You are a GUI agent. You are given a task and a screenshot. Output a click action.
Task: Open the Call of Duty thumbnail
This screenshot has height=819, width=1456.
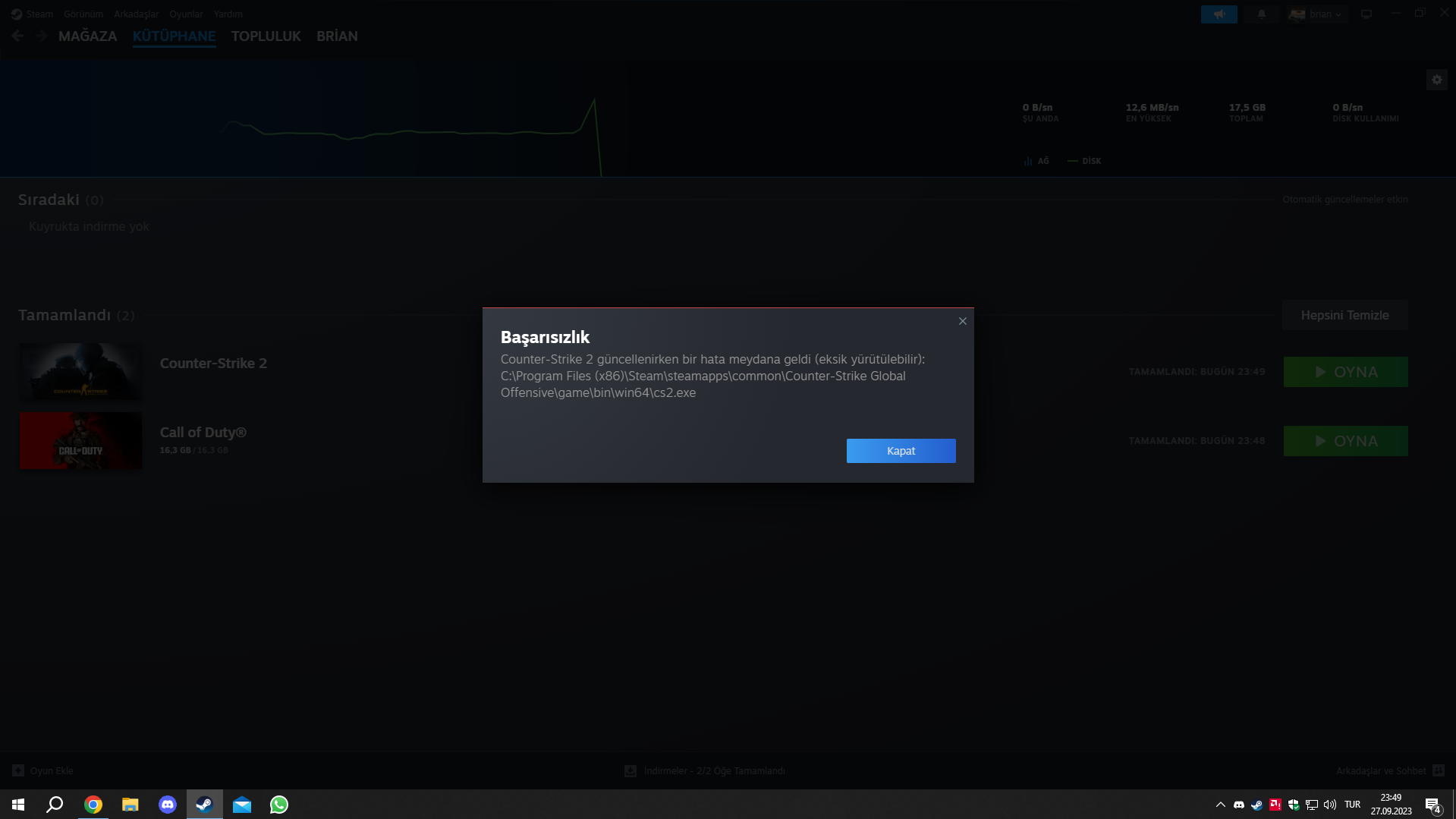80,441
